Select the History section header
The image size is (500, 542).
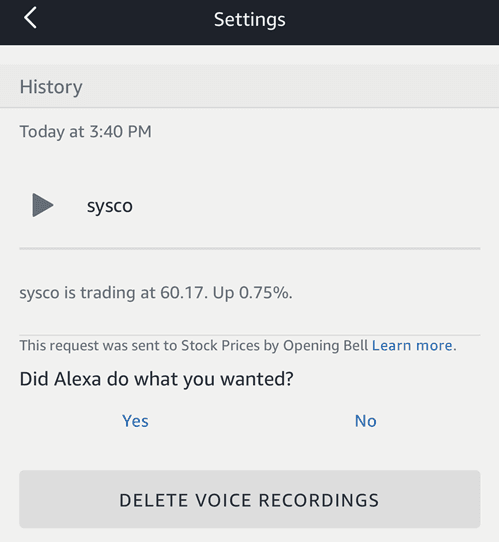250,86
